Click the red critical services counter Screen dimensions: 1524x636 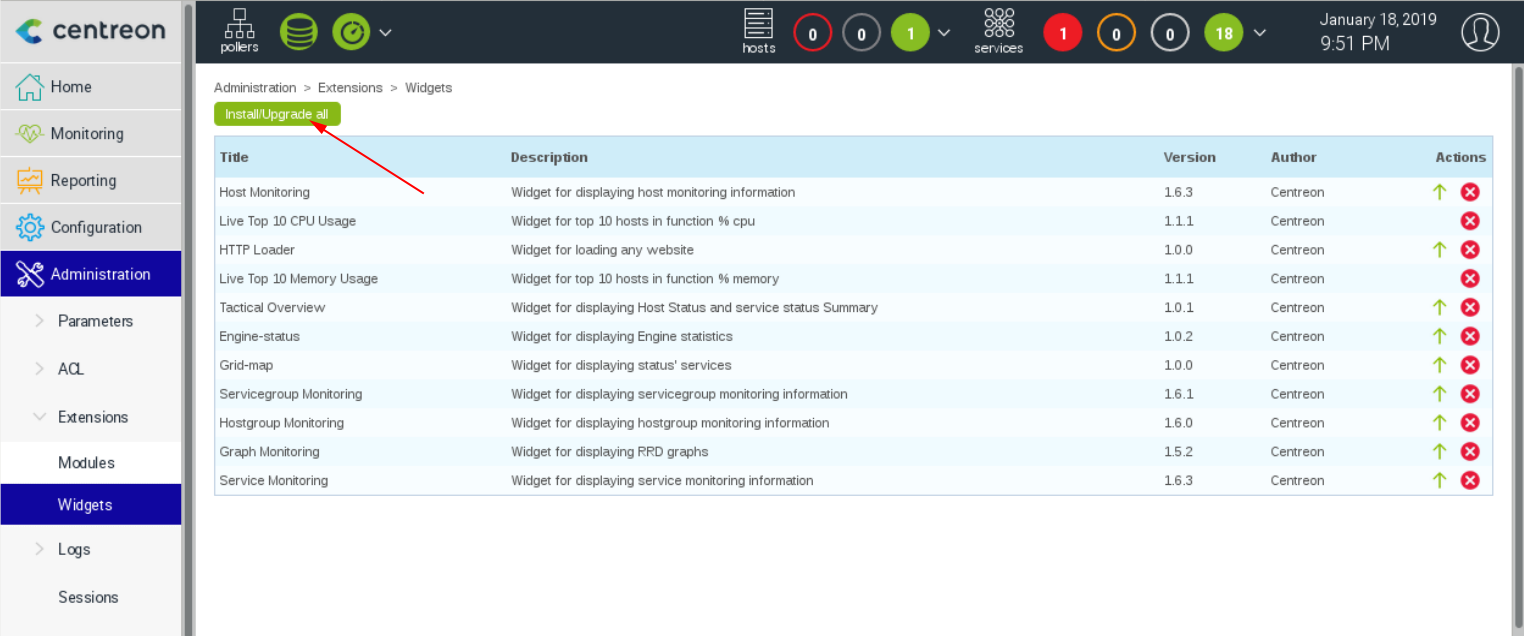coord(1062,34)
